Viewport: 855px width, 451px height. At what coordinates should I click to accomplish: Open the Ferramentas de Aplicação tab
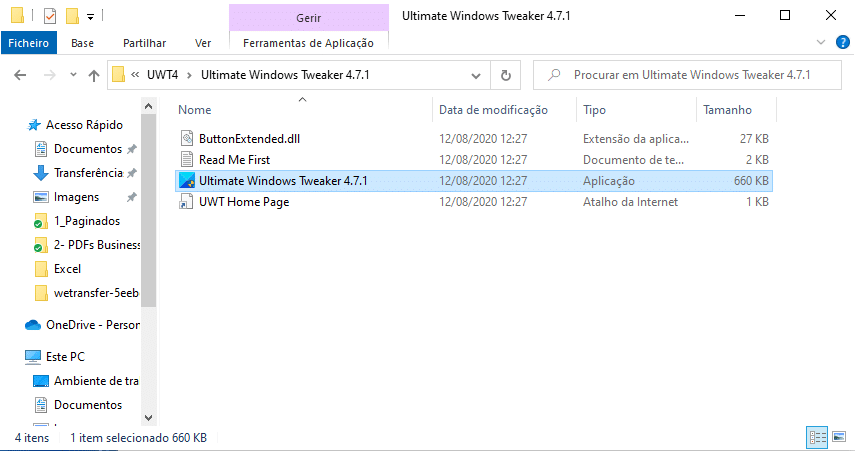pos(309,43)
